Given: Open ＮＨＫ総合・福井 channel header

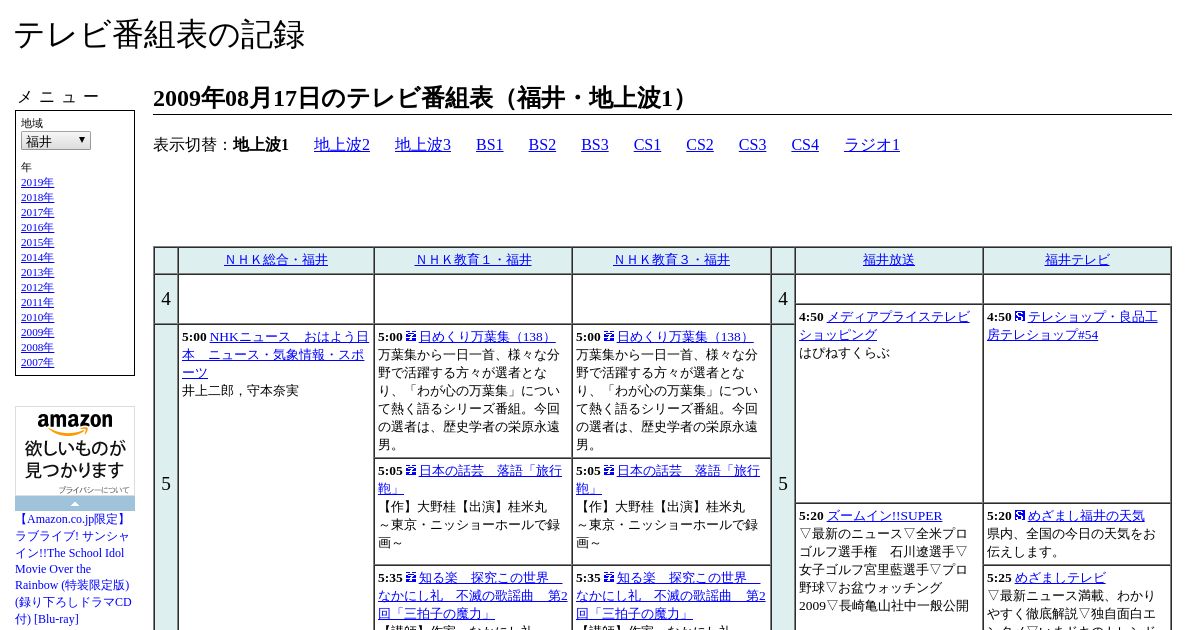Looking at the screenshot, I should (x=276, y=260).
